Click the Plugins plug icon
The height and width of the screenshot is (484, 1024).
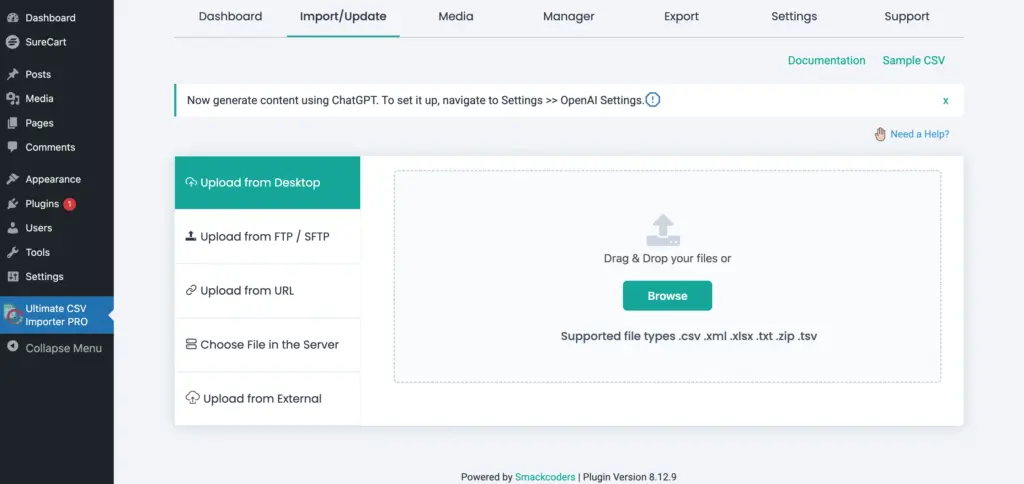pyautogui.click(x=12, y=204)
